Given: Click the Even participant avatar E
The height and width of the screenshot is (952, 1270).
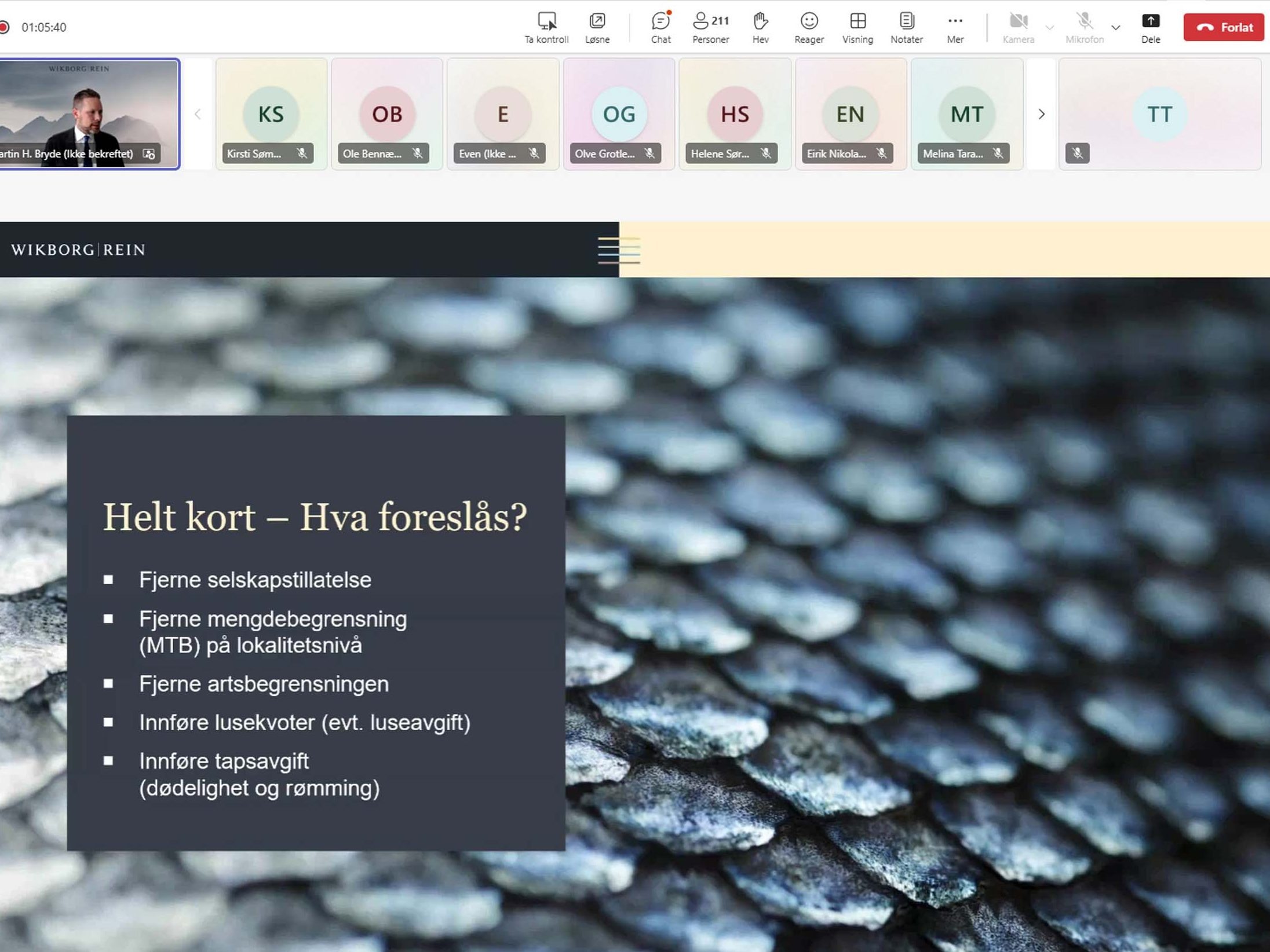Looking at the screenshot, I should (x=503, y=114).
